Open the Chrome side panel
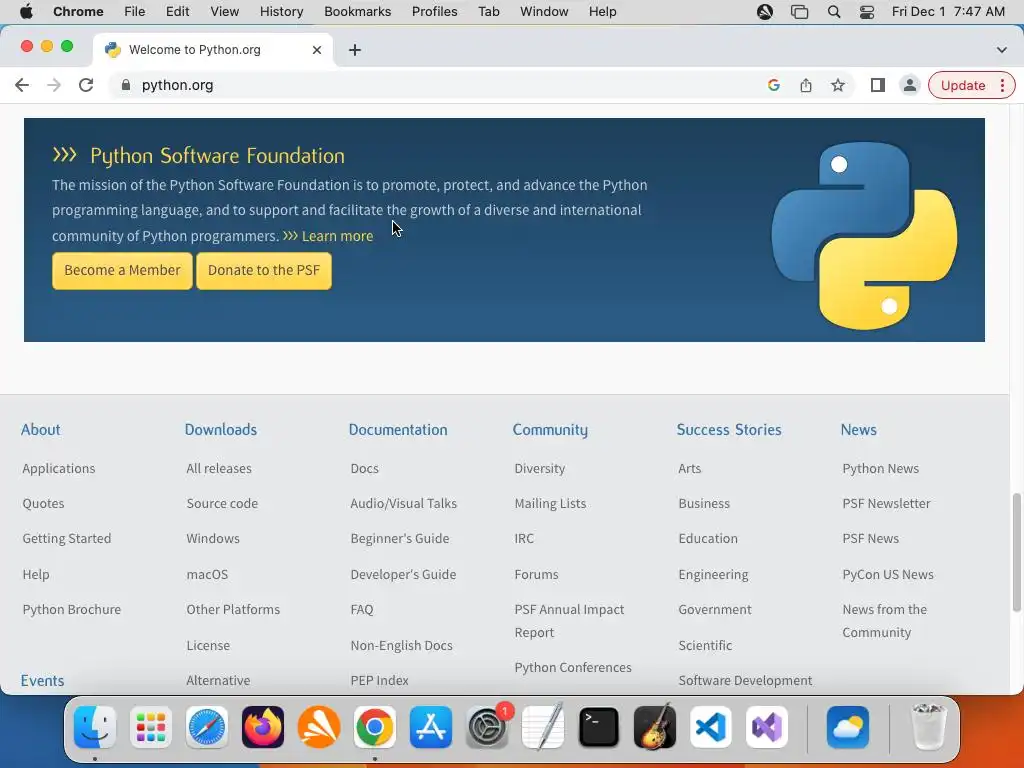 pos(878,86)
